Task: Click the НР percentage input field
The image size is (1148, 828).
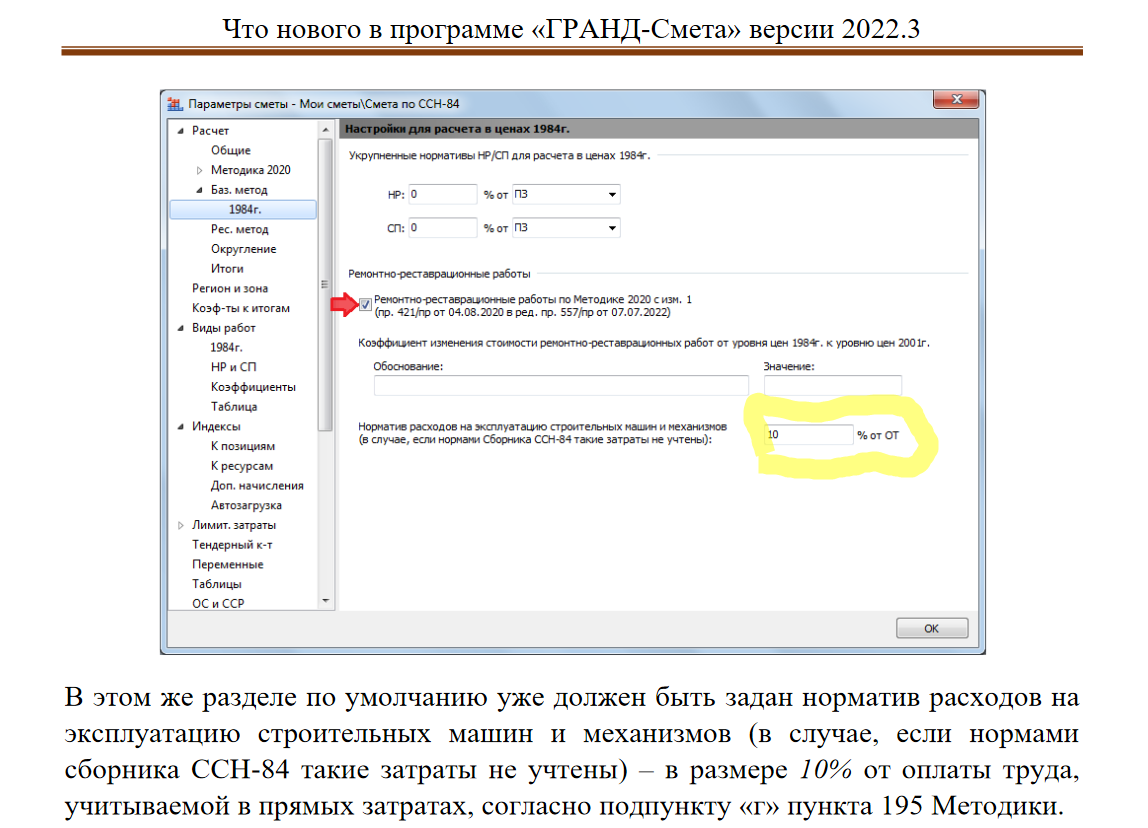Action: click(443, 195)
